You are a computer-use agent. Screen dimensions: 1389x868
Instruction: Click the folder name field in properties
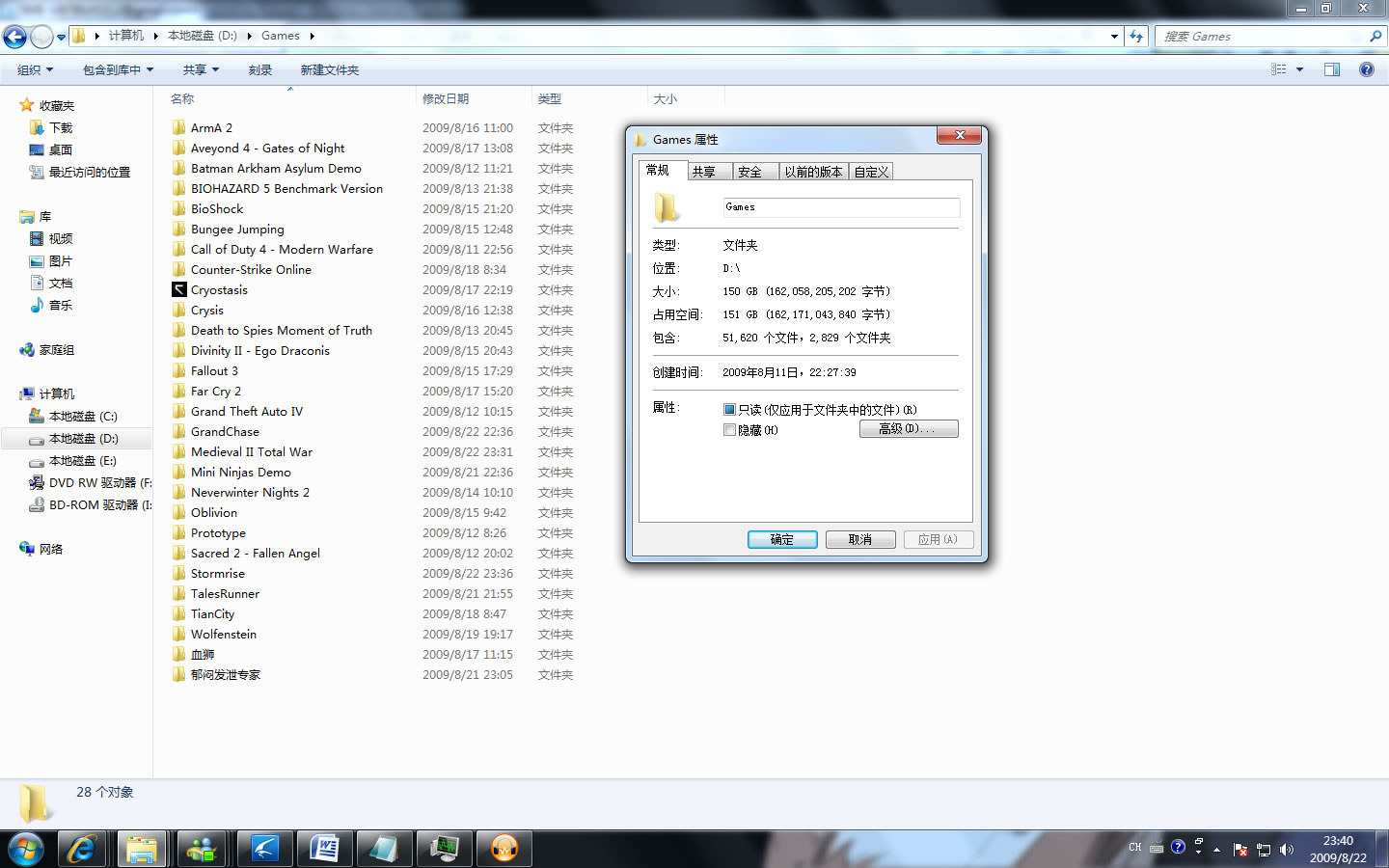(841, 207)
